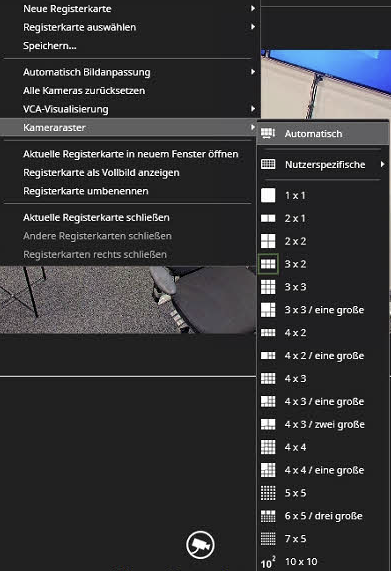Choose Registerkarte auswählen menu entry
This screenshot has height=571, width=391.
(129, 27)
